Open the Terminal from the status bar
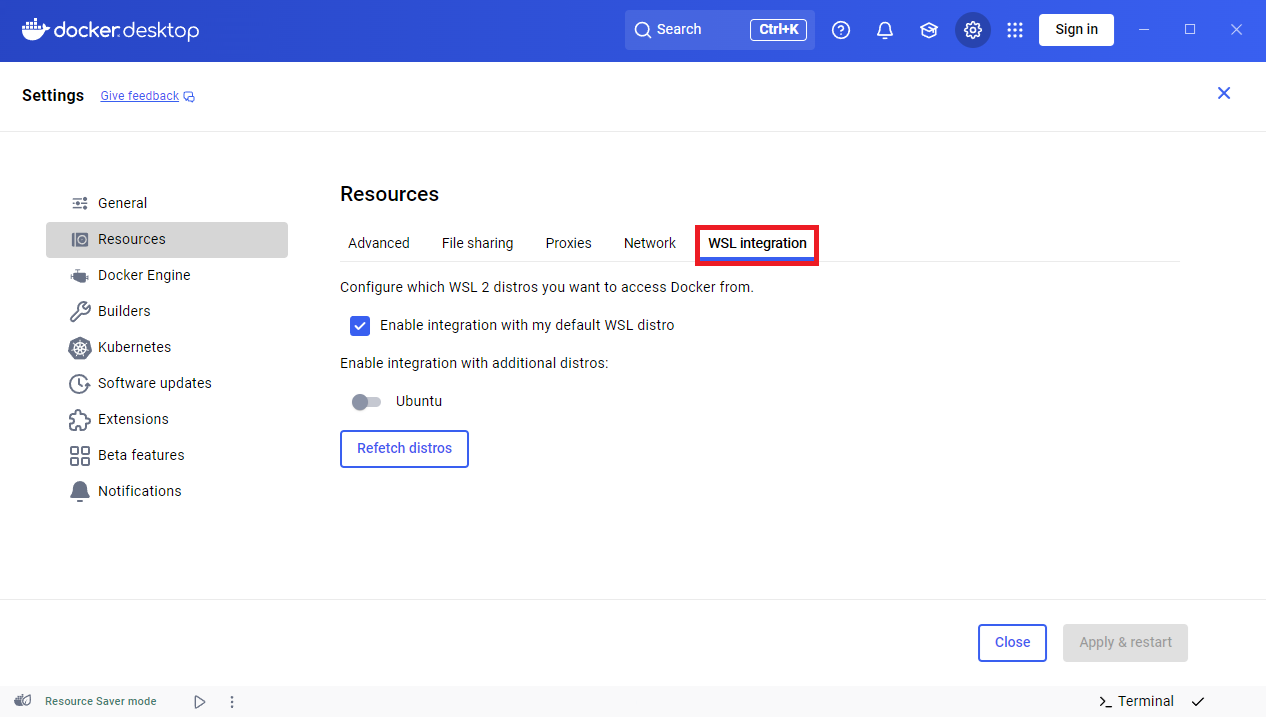 click(x=1136, y=701)
